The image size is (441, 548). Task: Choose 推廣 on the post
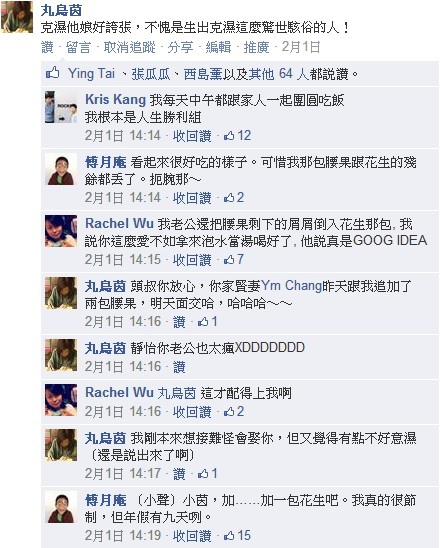coord(256,47)
